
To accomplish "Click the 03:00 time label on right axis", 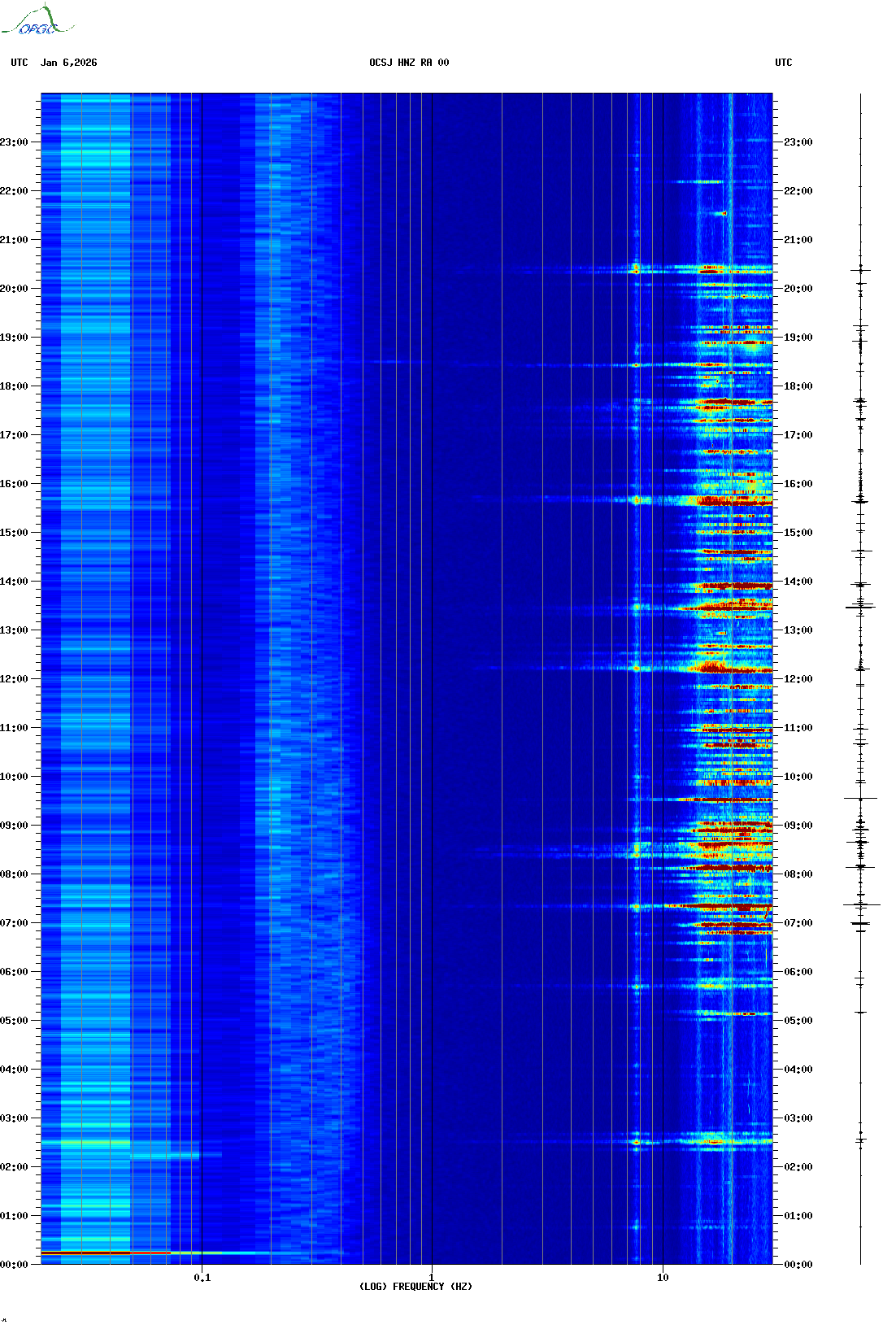I will tap(798, 1118).
